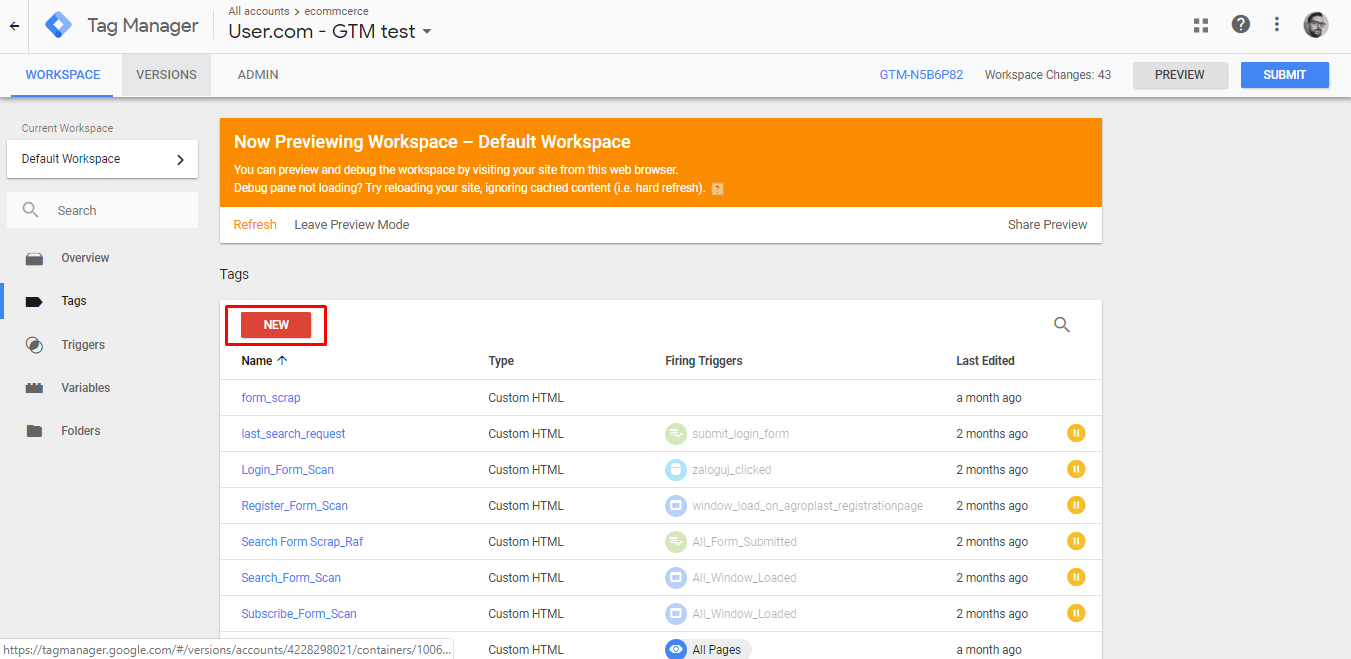Screen dimensions: 1351x659
Task: Click the help icon in the orange preview banner
Action: point(717,188)
